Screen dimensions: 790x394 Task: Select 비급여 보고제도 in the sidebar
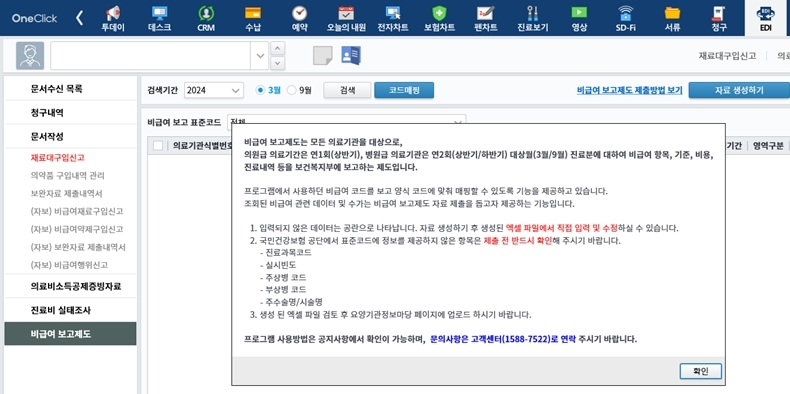[x=70, y=334]
